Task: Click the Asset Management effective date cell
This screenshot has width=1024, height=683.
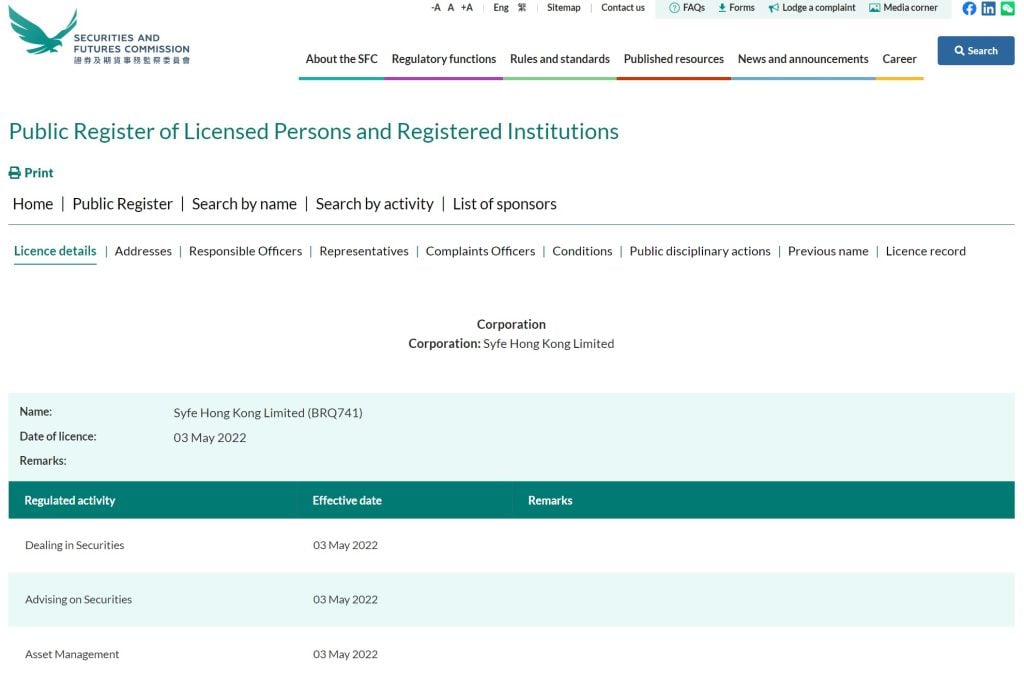Action: click(x=345, y=654)
